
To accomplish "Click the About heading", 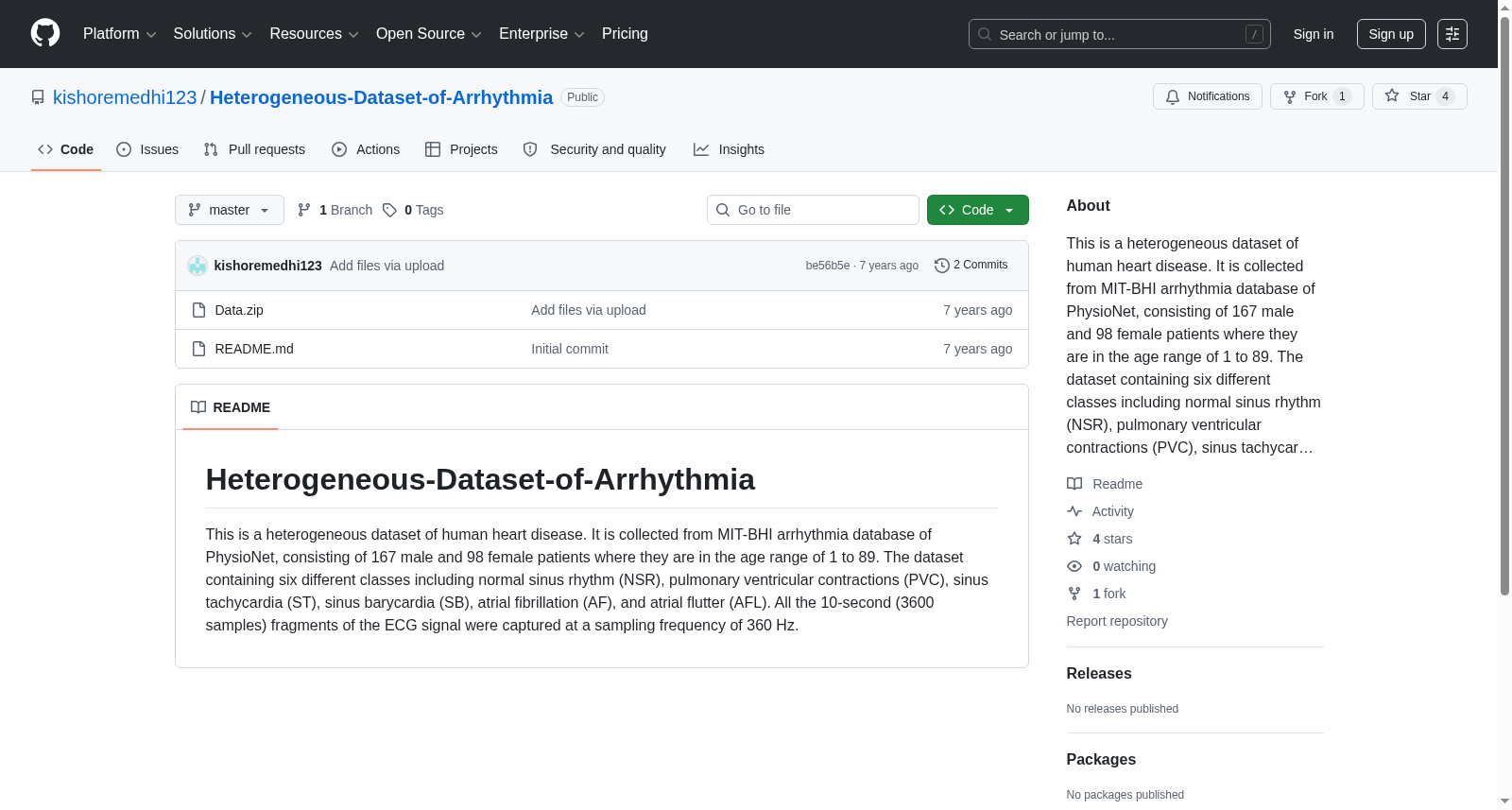I will [x=1088, y=205].
